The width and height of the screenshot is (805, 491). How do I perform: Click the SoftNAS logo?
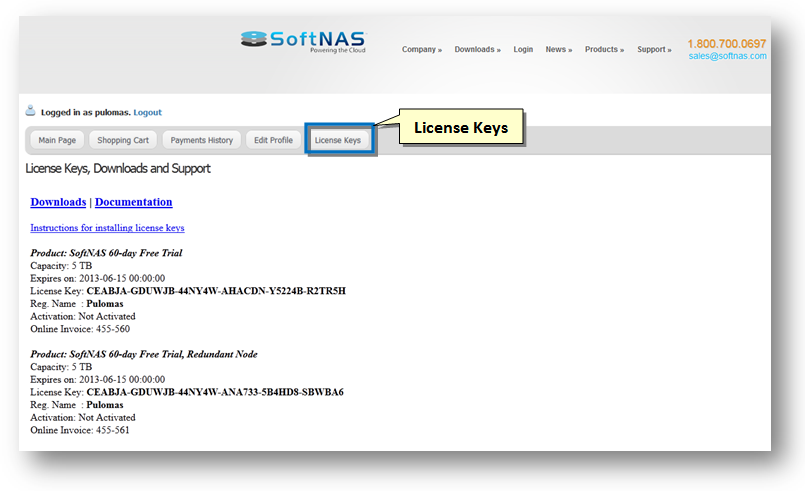pyautogui.click(x=303, y=40)
